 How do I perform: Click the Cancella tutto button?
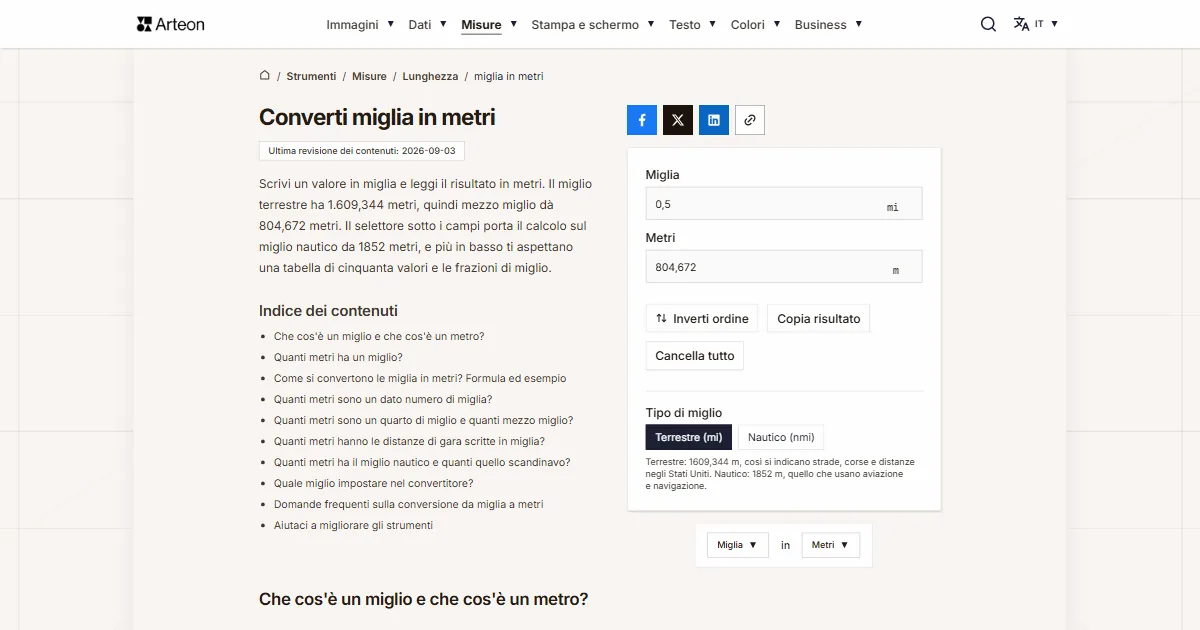(x=695, y=356)
